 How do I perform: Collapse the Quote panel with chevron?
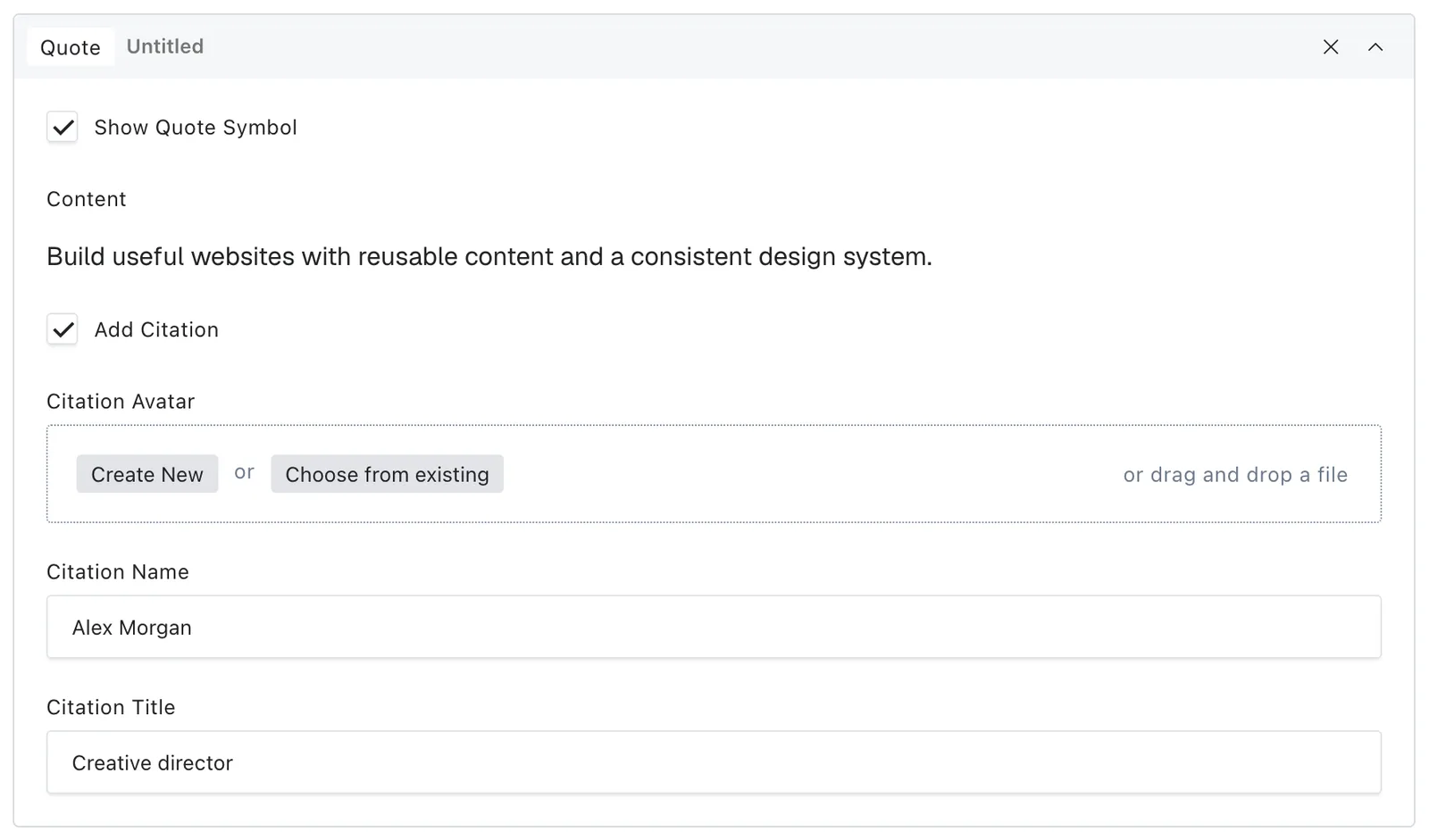coord(1375,46)
